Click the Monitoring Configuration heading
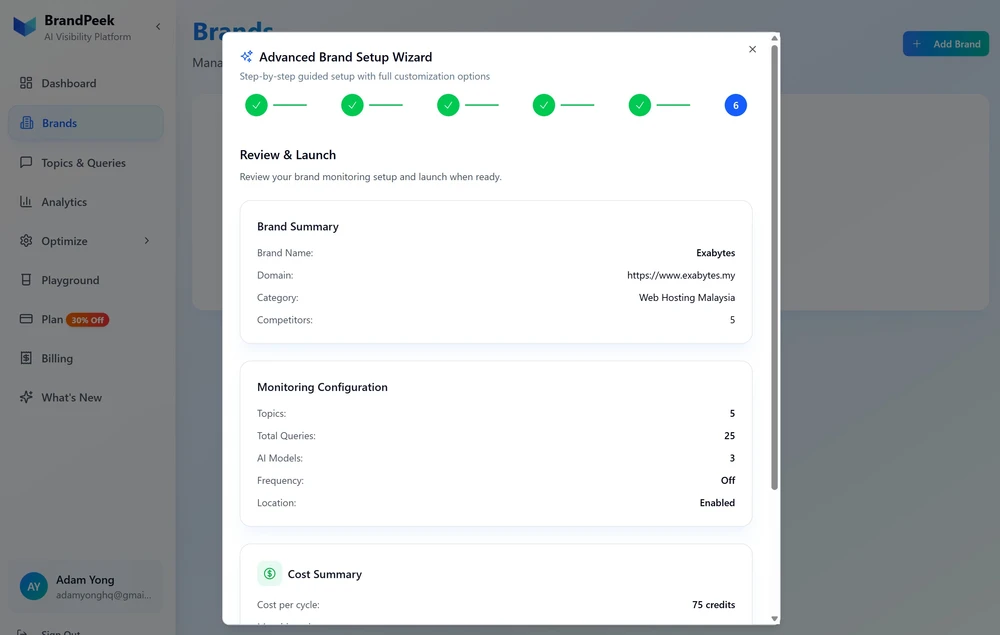This screenshot has height=635, width=1000. tap(322, 388)
